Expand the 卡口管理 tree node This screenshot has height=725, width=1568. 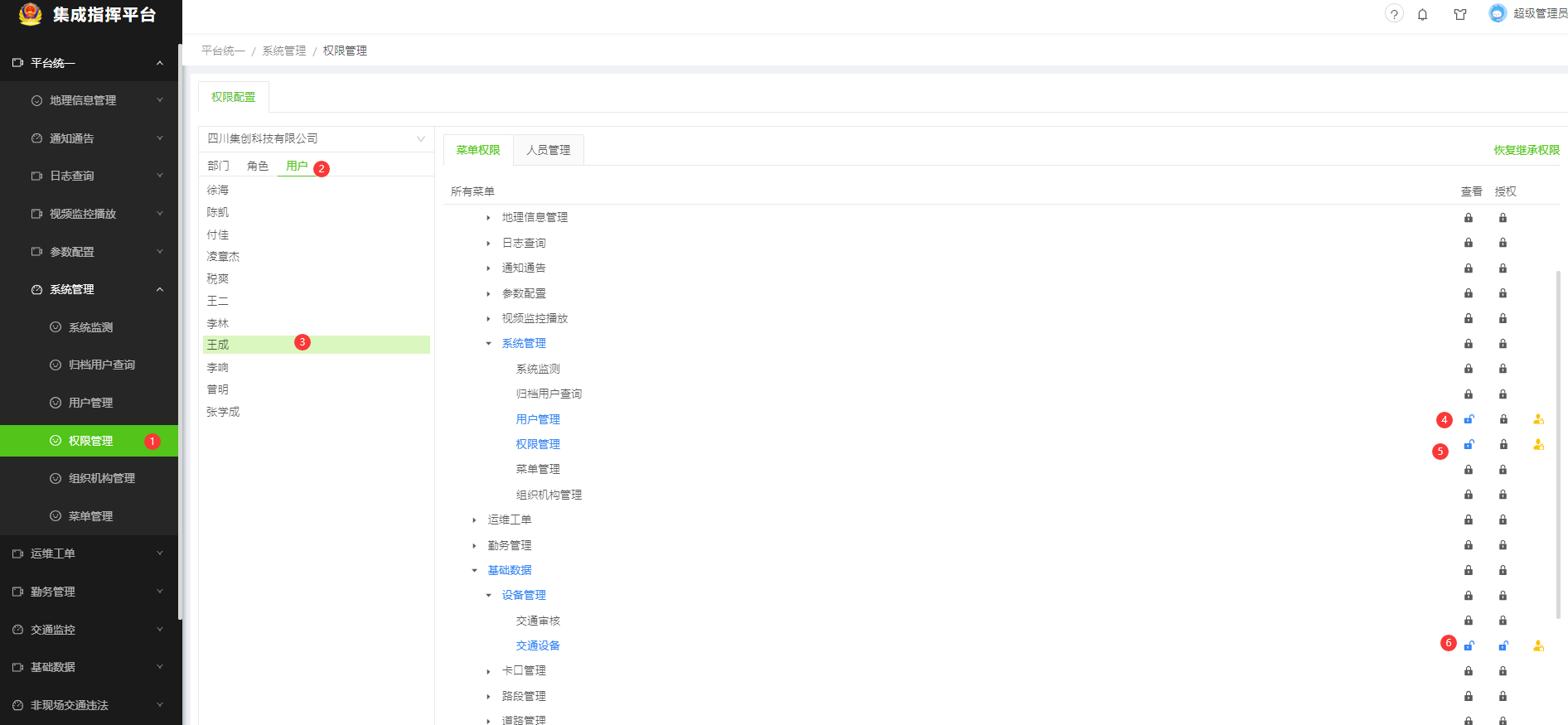(x=488, y=671)
